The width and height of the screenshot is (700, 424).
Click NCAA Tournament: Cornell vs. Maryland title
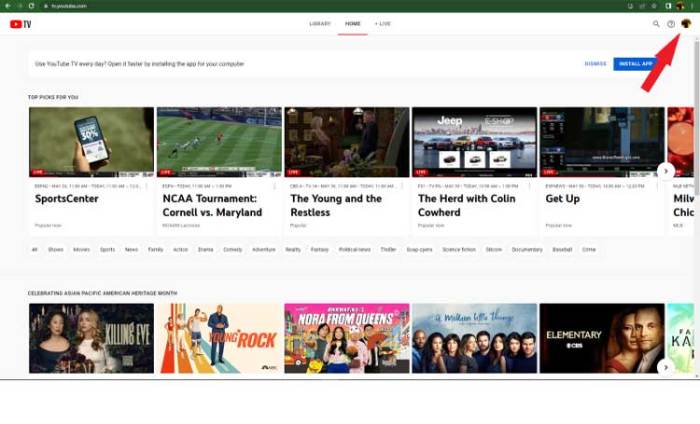[212, 205]
